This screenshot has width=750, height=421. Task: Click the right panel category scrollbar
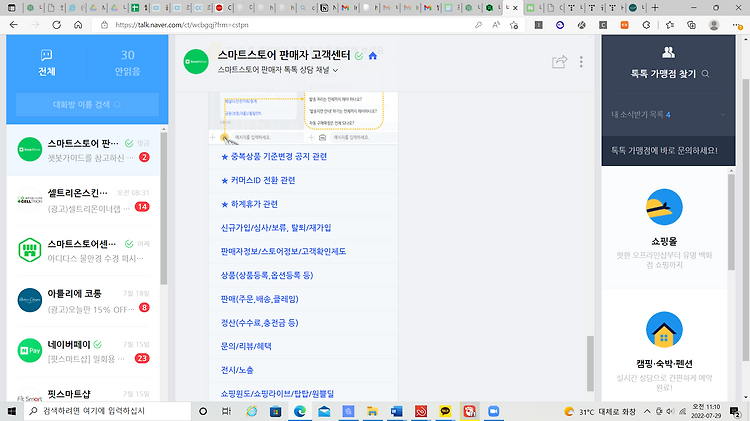pos(731,222)
